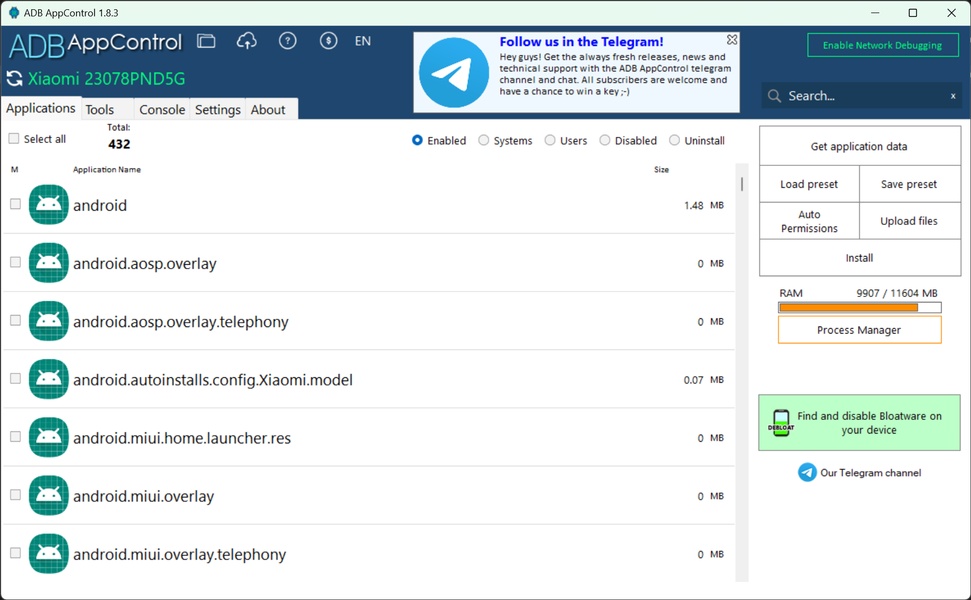
Task: Click the cloud upload icon
Action: point(246,41)
